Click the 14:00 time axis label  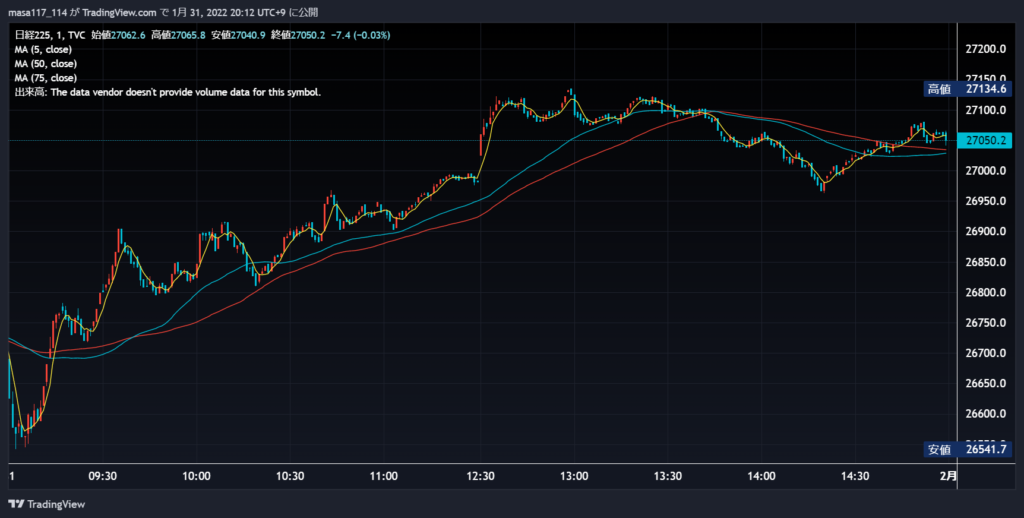coord(761,476)
